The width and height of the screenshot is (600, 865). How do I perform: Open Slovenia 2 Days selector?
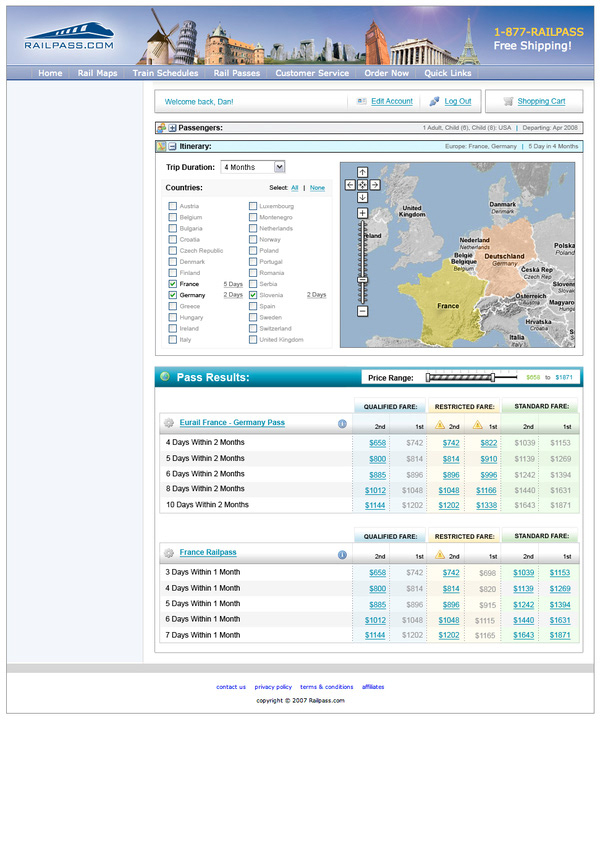coord(317,295)
